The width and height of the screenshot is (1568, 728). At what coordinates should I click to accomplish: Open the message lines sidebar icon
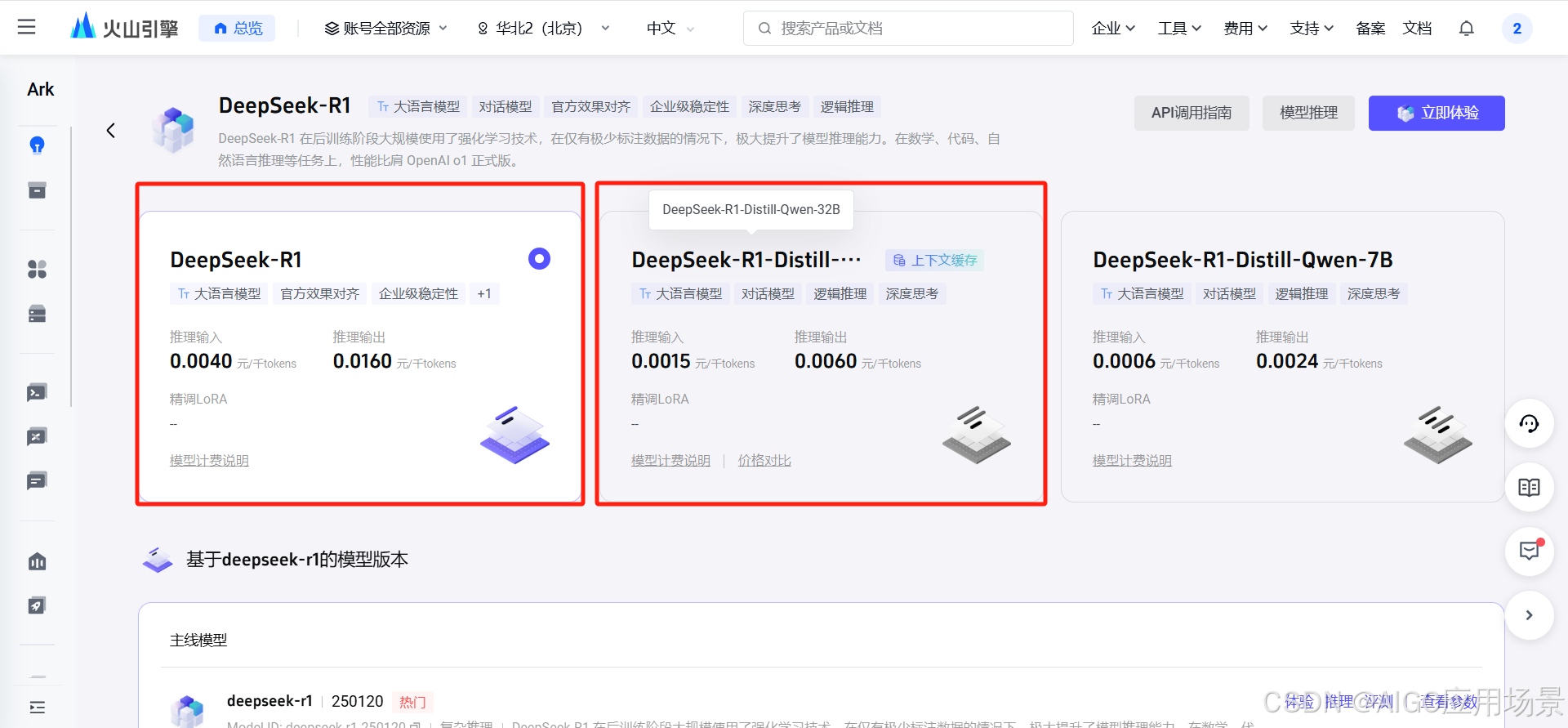37,480
